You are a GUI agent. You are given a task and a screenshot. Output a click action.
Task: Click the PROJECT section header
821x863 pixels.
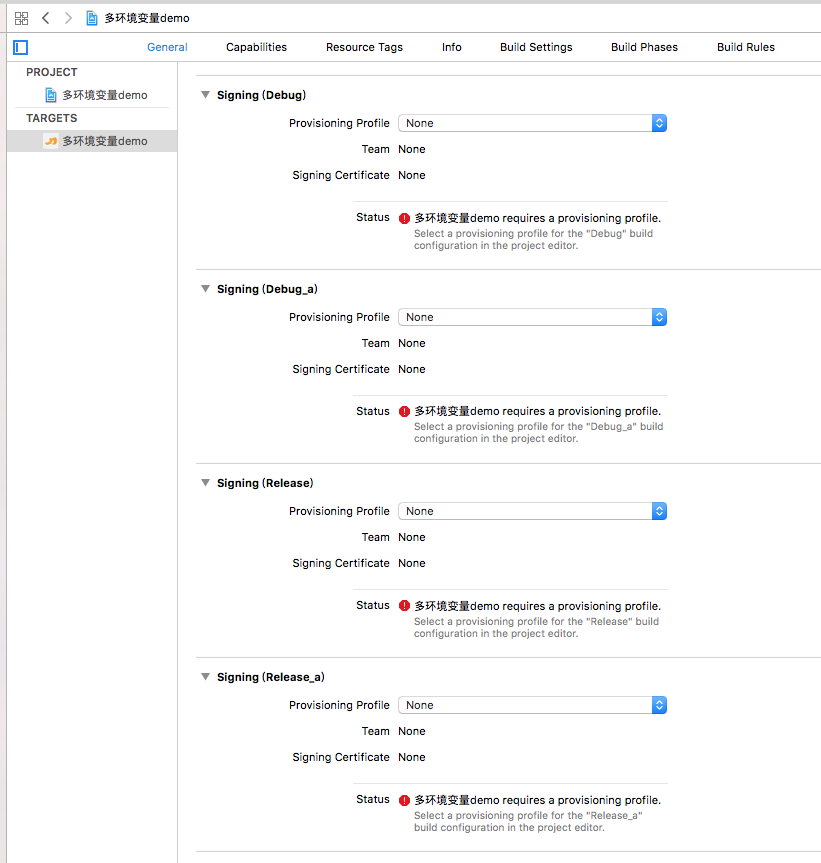[x=52, y=72]
